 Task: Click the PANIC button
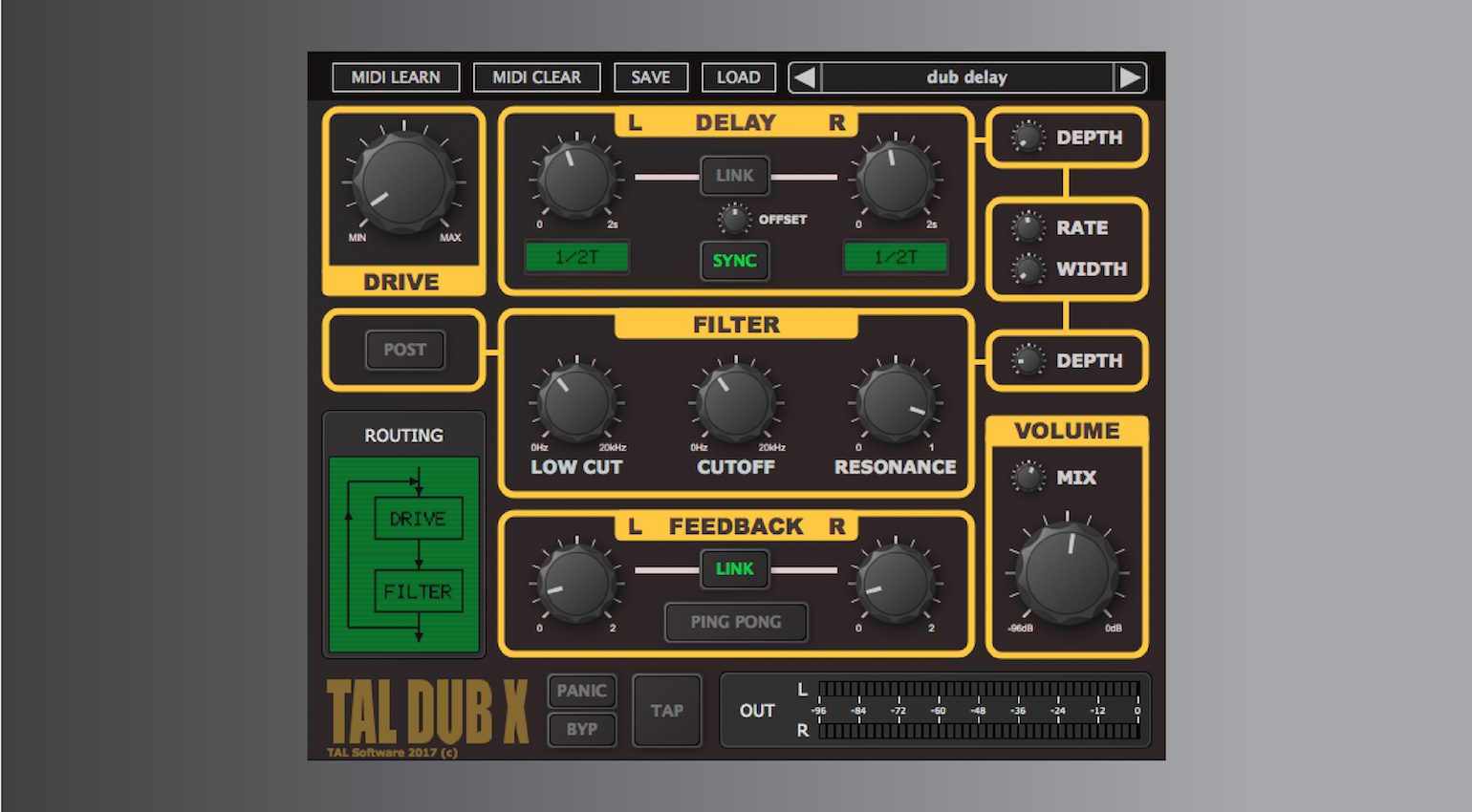click(x=582, y=691)
